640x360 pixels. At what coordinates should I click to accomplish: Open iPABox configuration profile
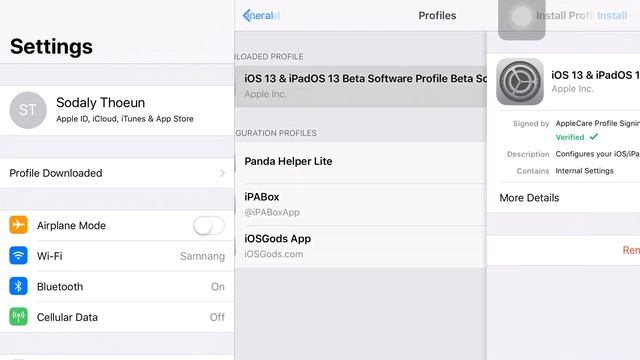(361, 204)
